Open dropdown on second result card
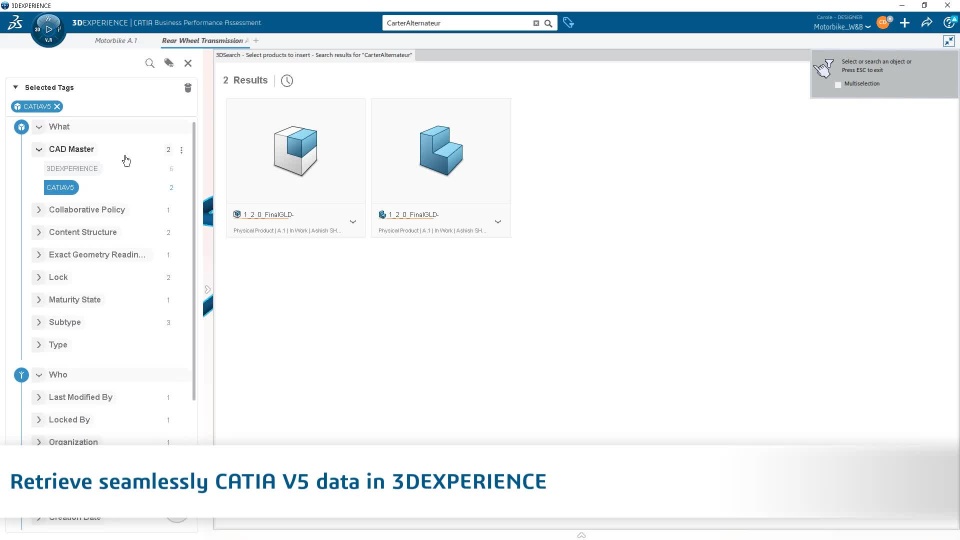This screenshot has height=540, width=960. click(498, 222)
